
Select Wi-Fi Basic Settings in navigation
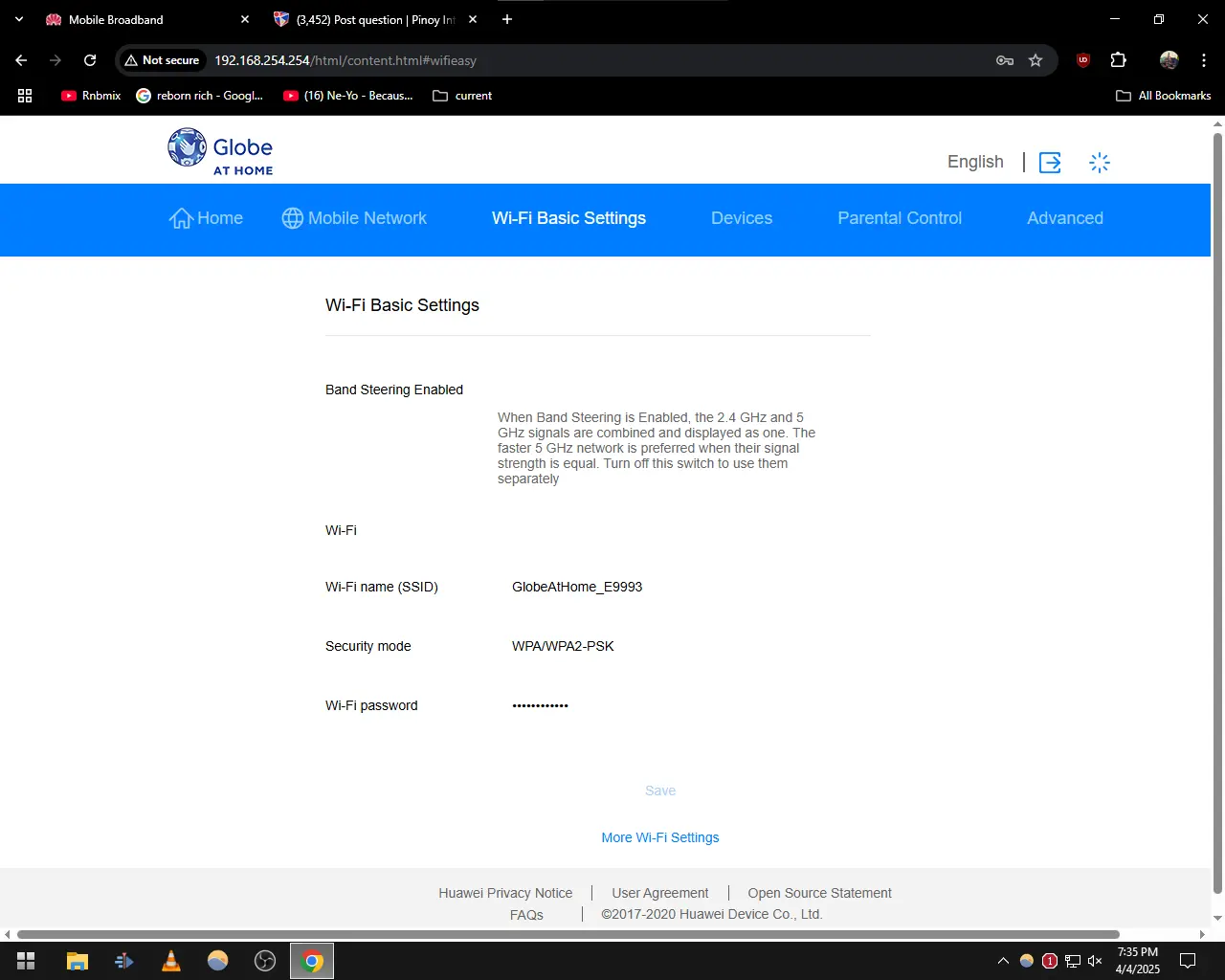[x=568, y=218]
